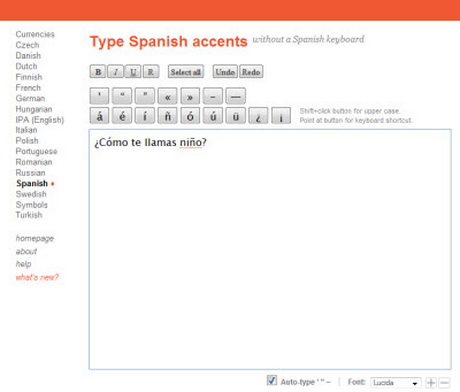Image resolution: width=460 pixels, height=392 pixels.
Task: Toggle the Auto-type checkbox
Action: (272, 380)
